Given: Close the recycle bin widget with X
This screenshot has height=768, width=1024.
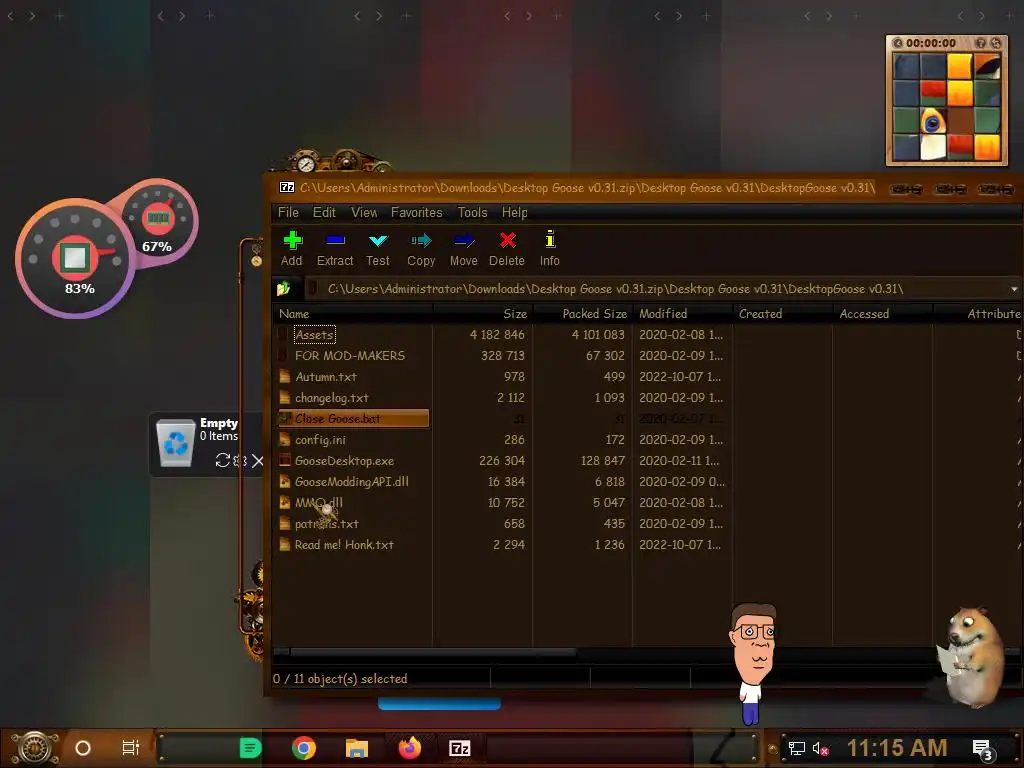Looking at the screenshot, I should (258, 461).
